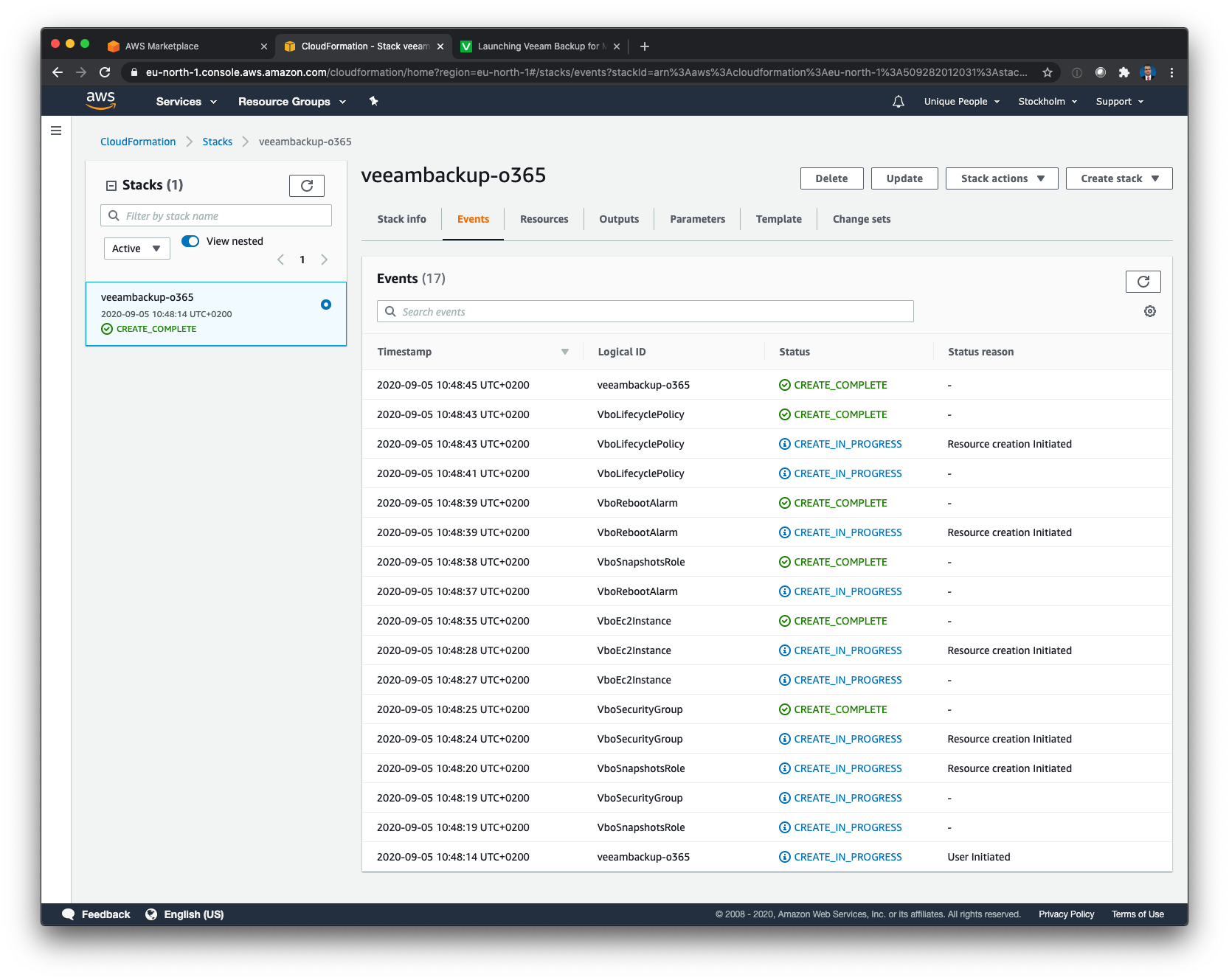
Task: Click VboEc2Instance entry at 10:48:35
Action: [x=634, y=621]
